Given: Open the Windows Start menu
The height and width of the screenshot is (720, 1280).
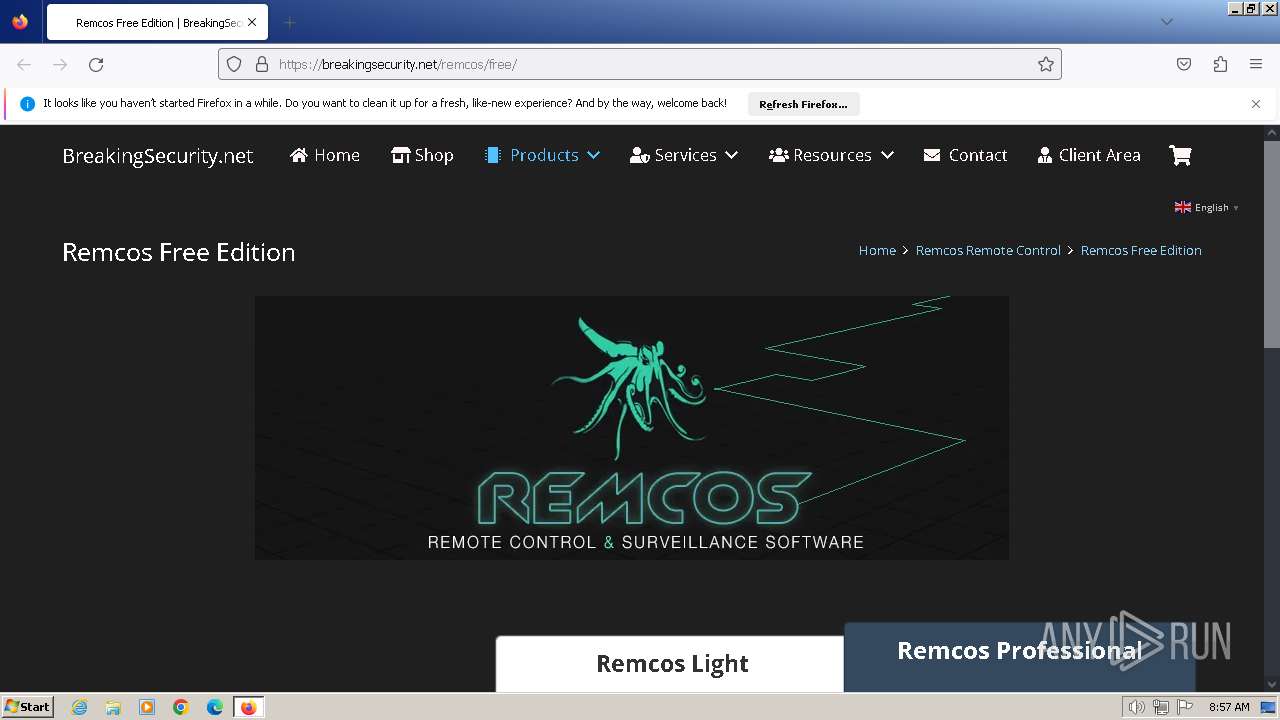Looking at the screenshot, I should 27,706.
